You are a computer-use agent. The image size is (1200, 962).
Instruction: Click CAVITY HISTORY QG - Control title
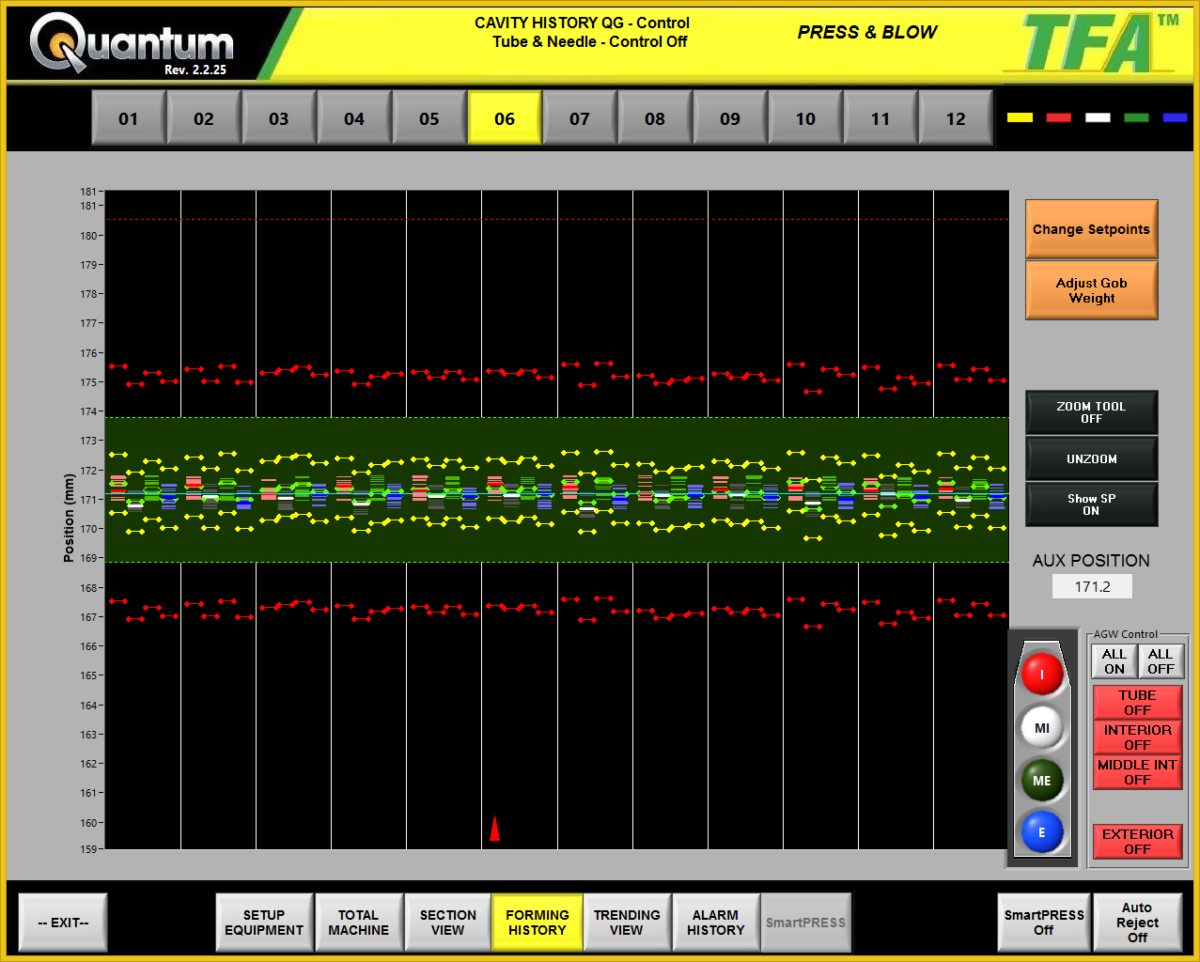tap(582, 23)
